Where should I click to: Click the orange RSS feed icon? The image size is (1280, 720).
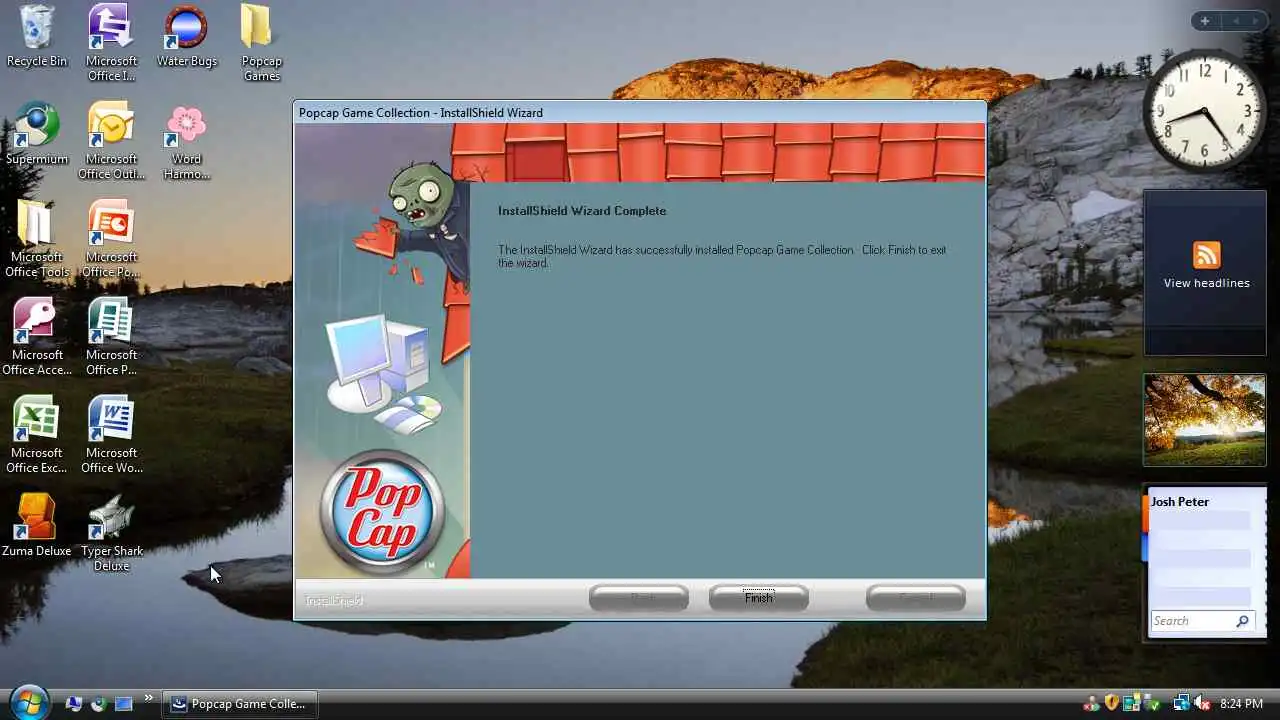(1206, 254)
